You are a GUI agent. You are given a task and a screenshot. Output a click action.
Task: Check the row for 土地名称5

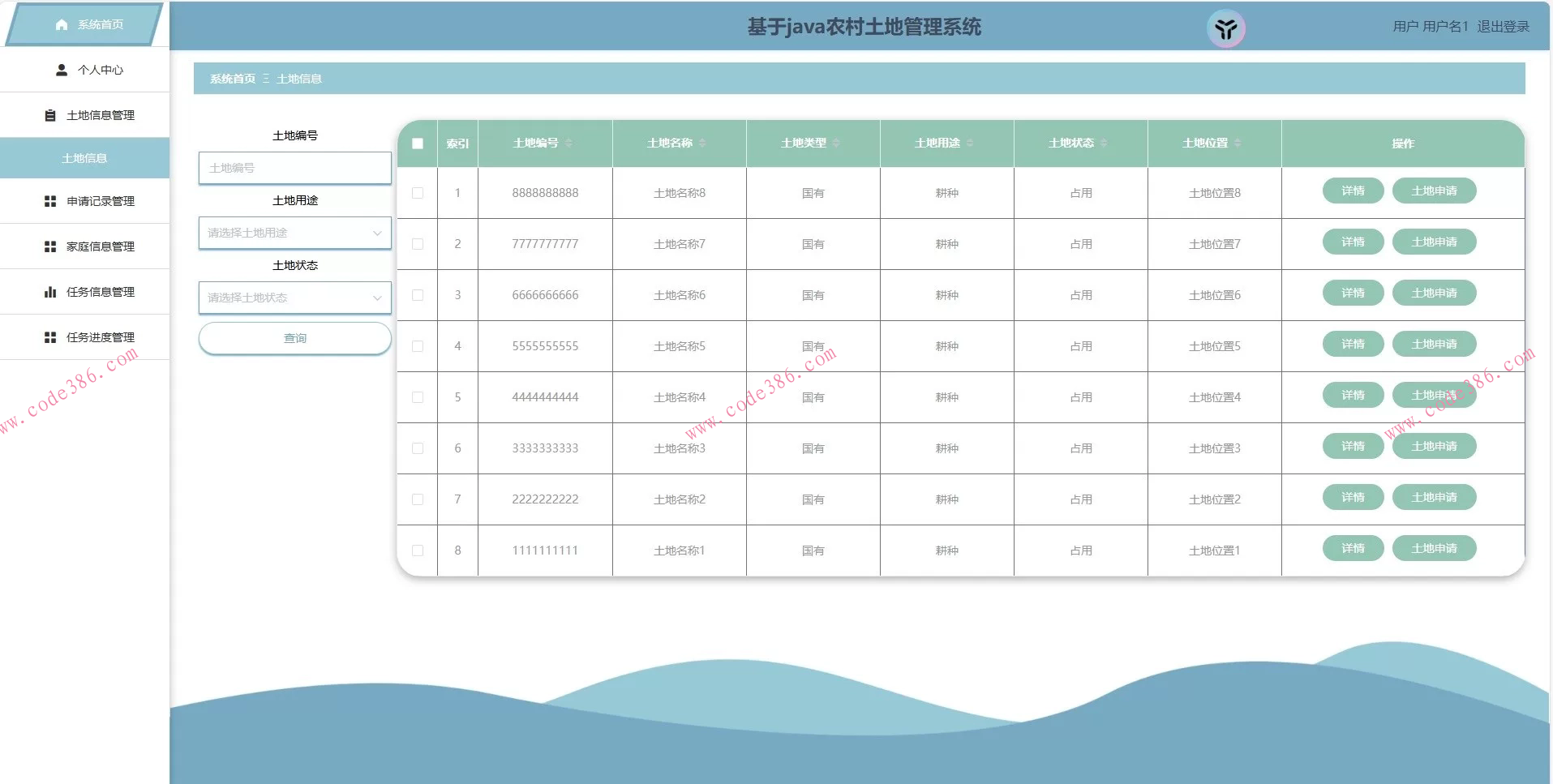(418, 346)
